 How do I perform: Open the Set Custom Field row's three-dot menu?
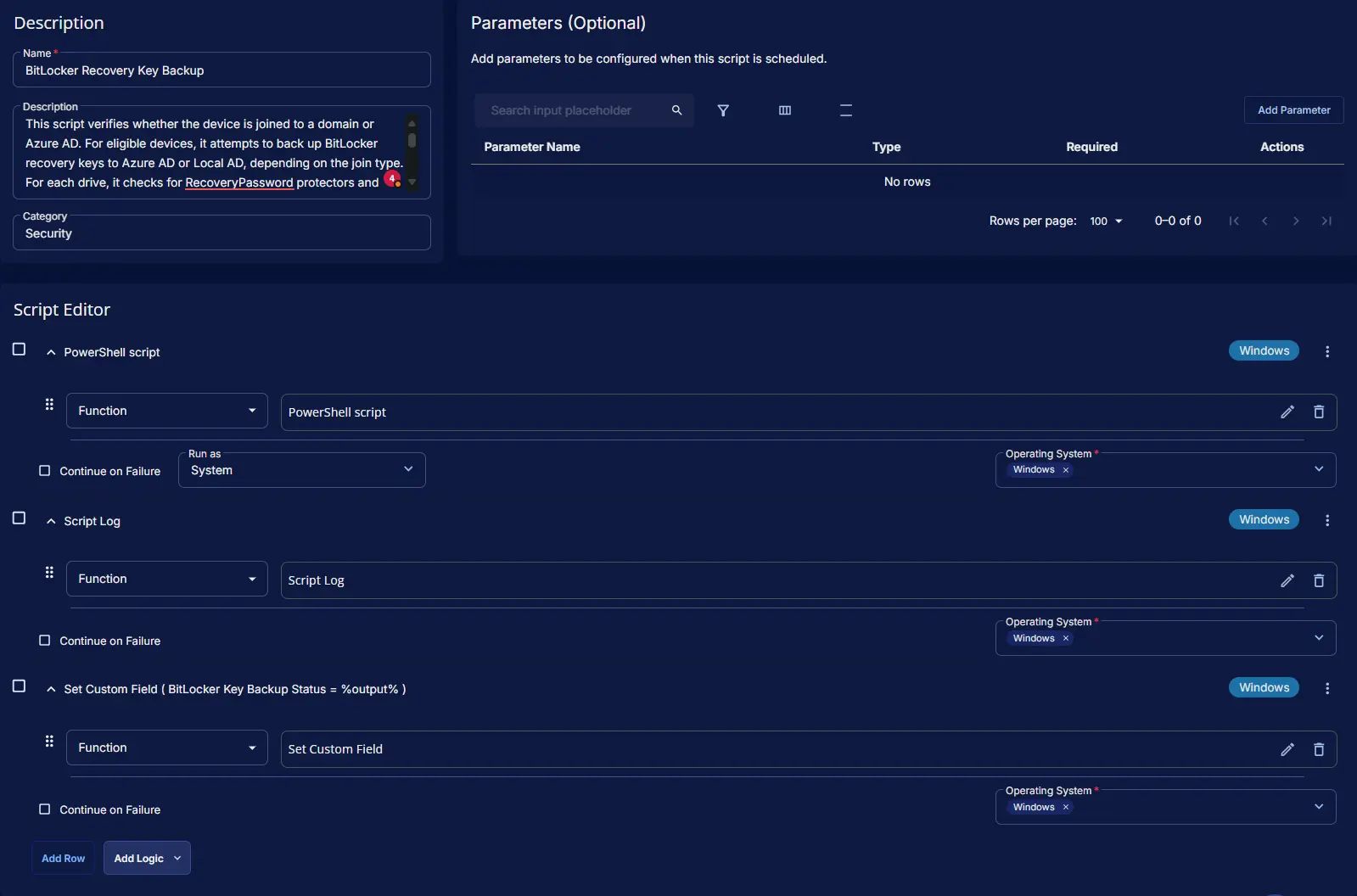tap(1327, 689)
